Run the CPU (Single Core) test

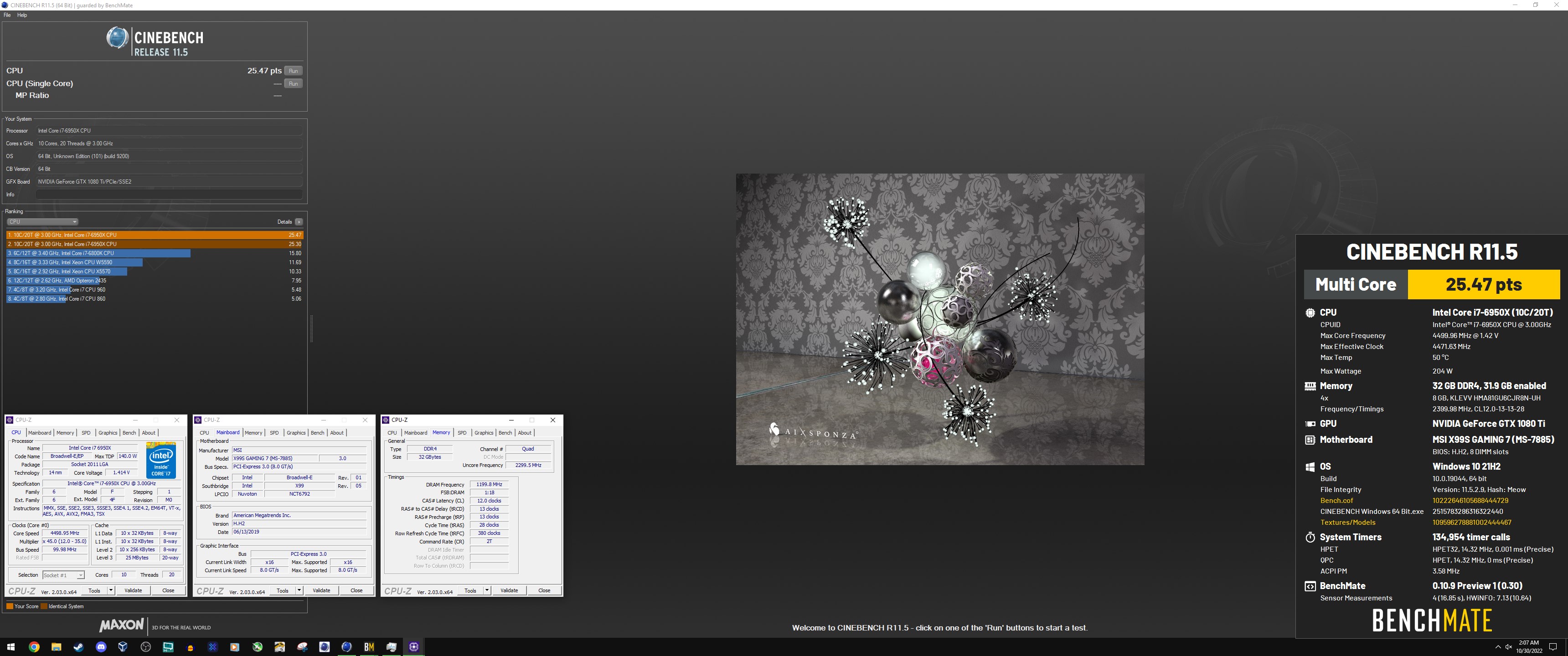tap(294, 83)
